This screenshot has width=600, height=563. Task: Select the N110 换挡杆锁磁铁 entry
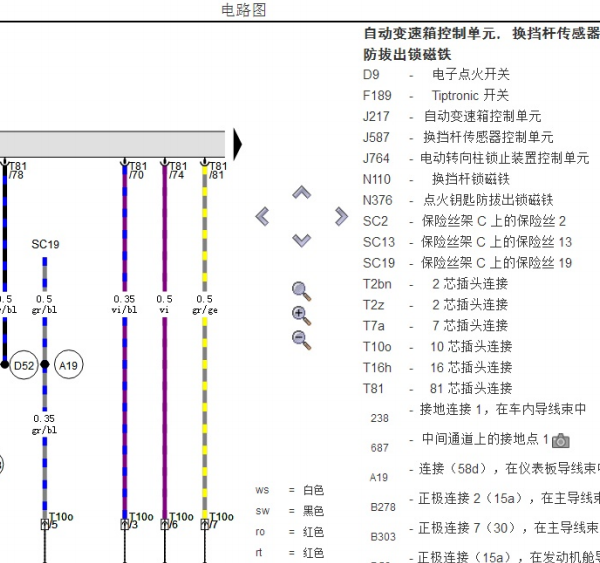click(436, 179)
